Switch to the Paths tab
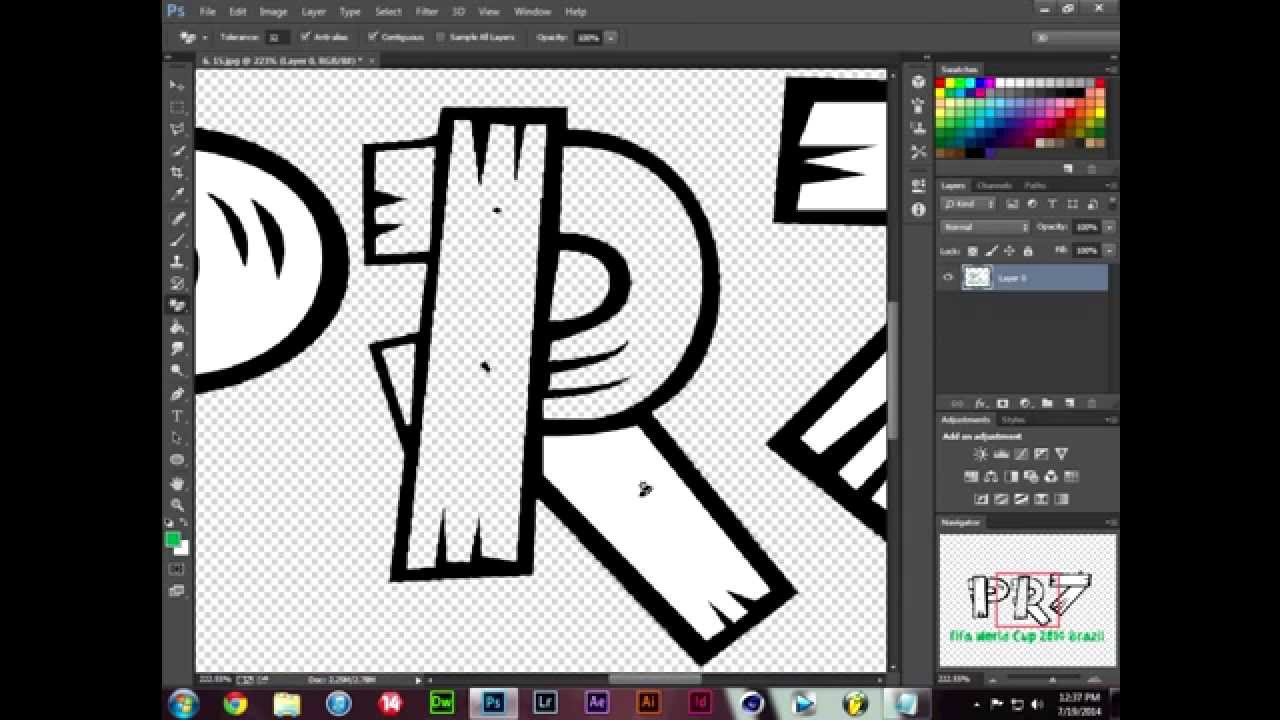Viewport: 1280px width, 720px height. [x=1035, y=186]
